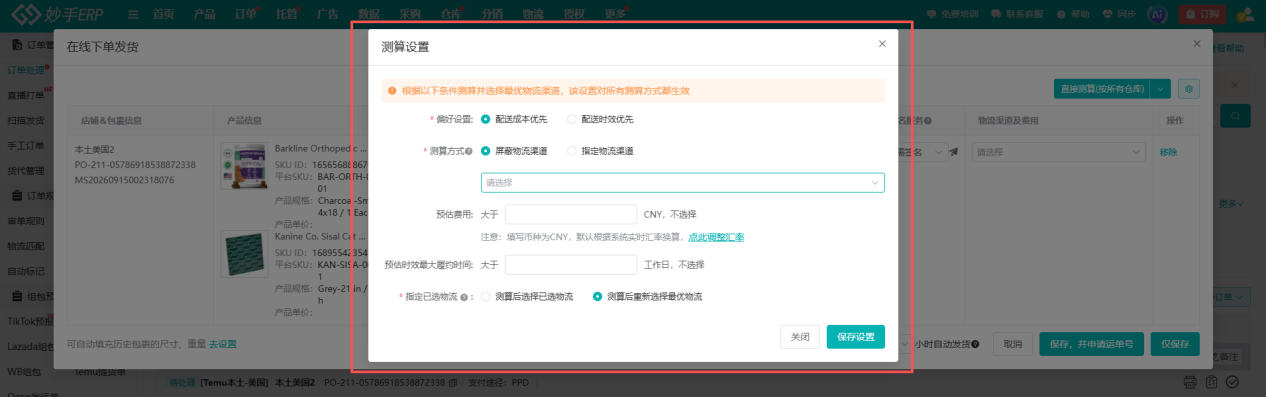This screenshot has width=1266, height=397.
Task: Open the 请选择 logistics channel dropdown in dialog
Action: (682, 183)
